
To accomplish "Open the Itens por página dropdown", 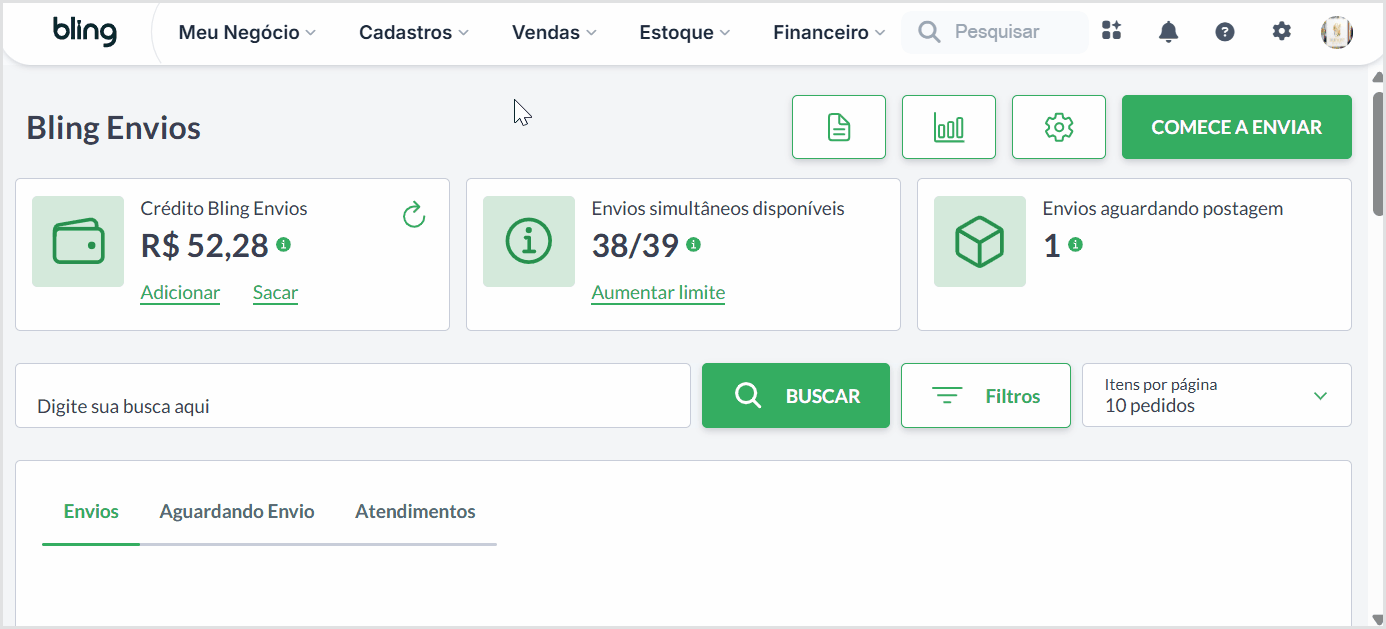I will 1217,395.
